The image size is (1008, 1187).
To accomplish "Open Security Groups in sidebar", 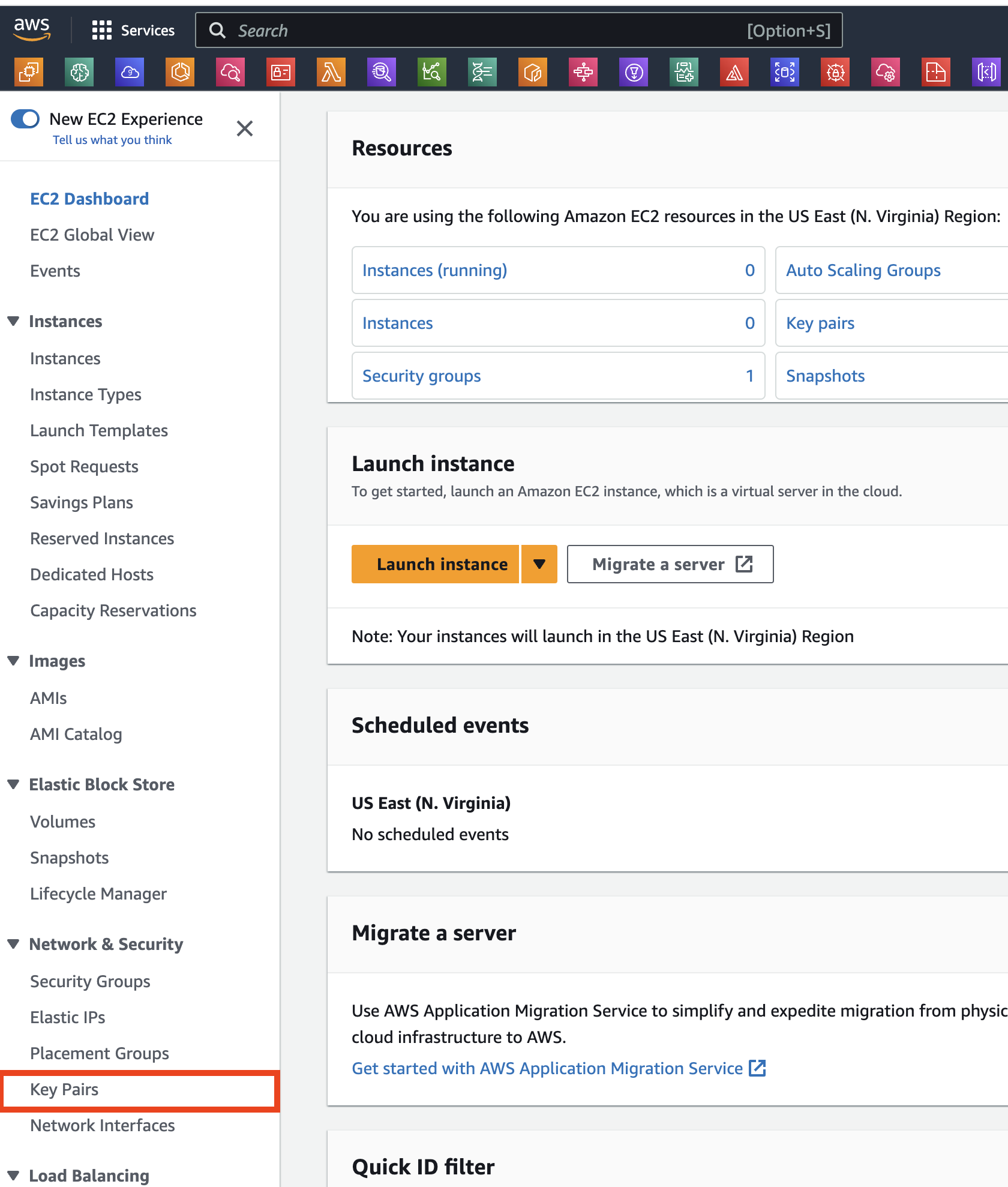I will click(x=90, y=981).
